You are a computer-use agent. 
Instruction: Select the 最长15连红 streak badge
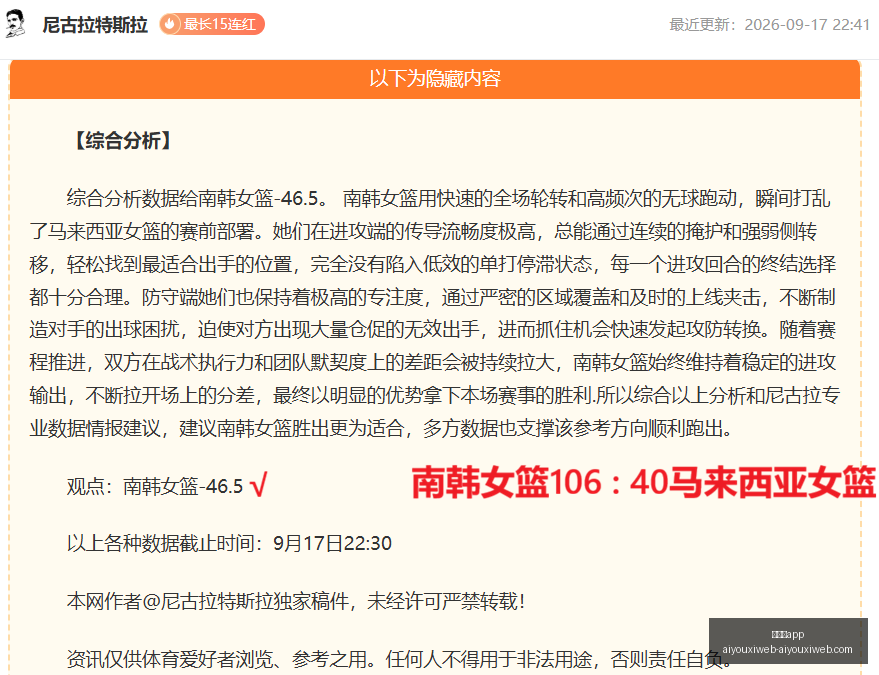[x=212, y=24]
